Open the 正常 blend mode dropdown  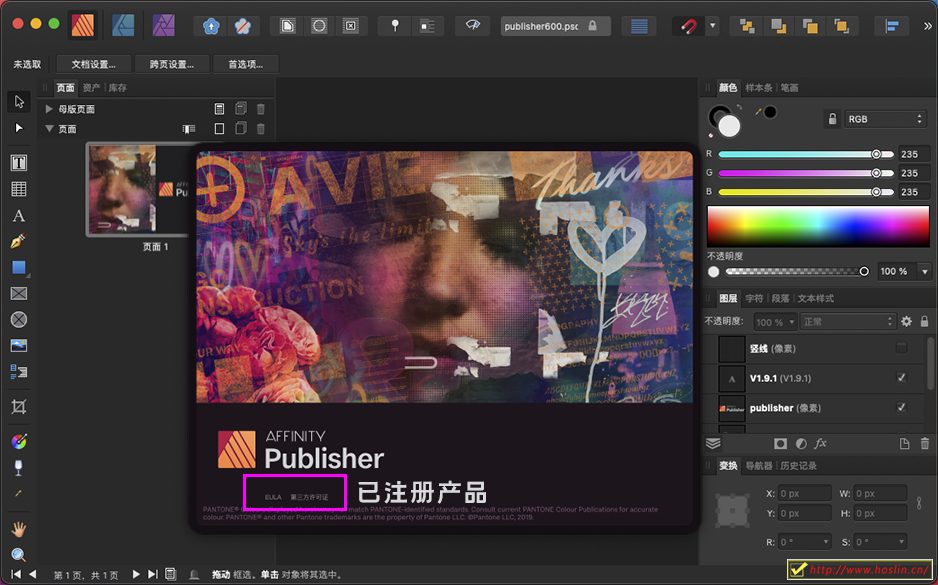coord(848,322)
